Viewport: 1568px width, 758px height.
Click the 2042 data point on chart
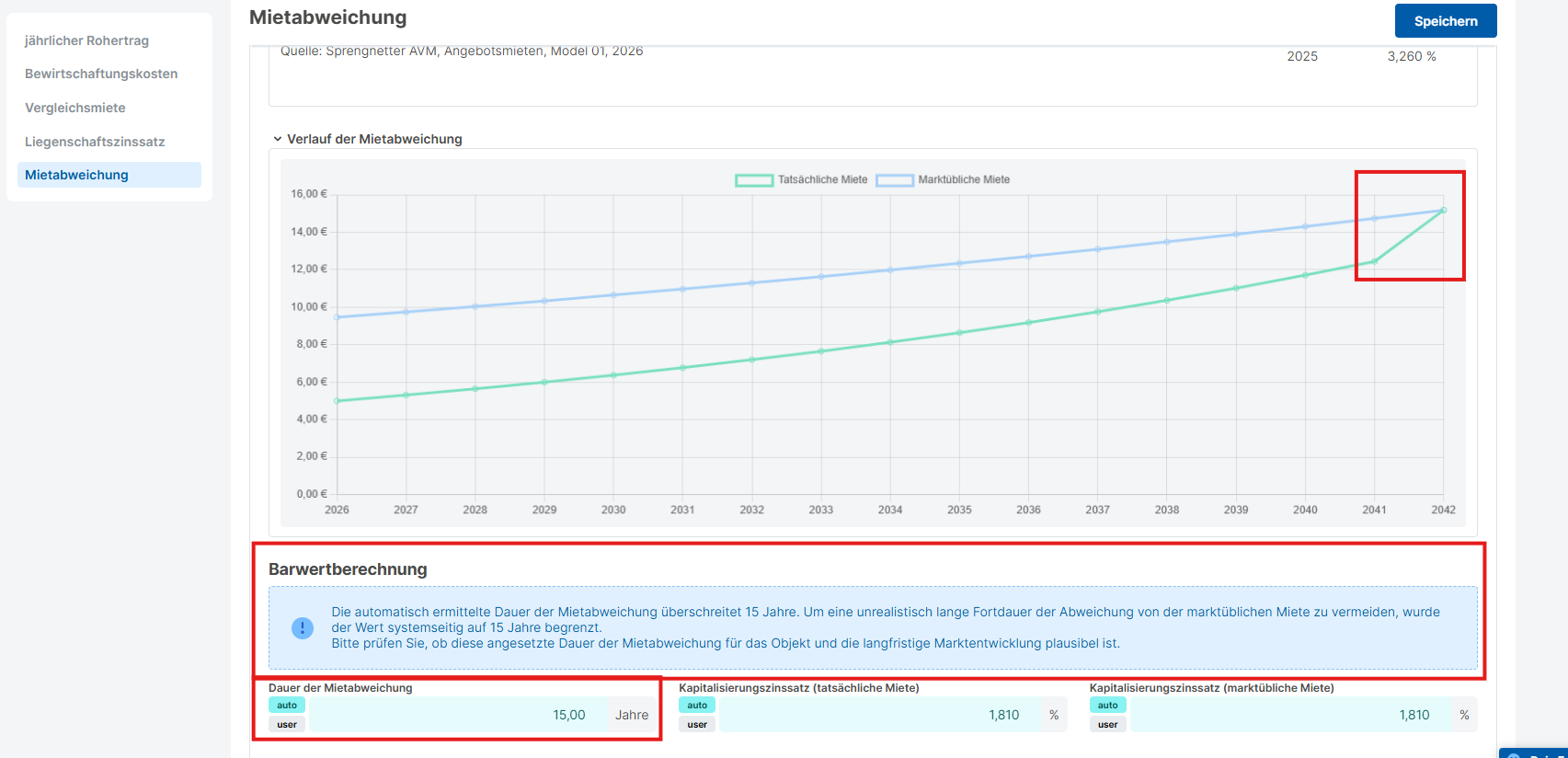pos(1443,211)
